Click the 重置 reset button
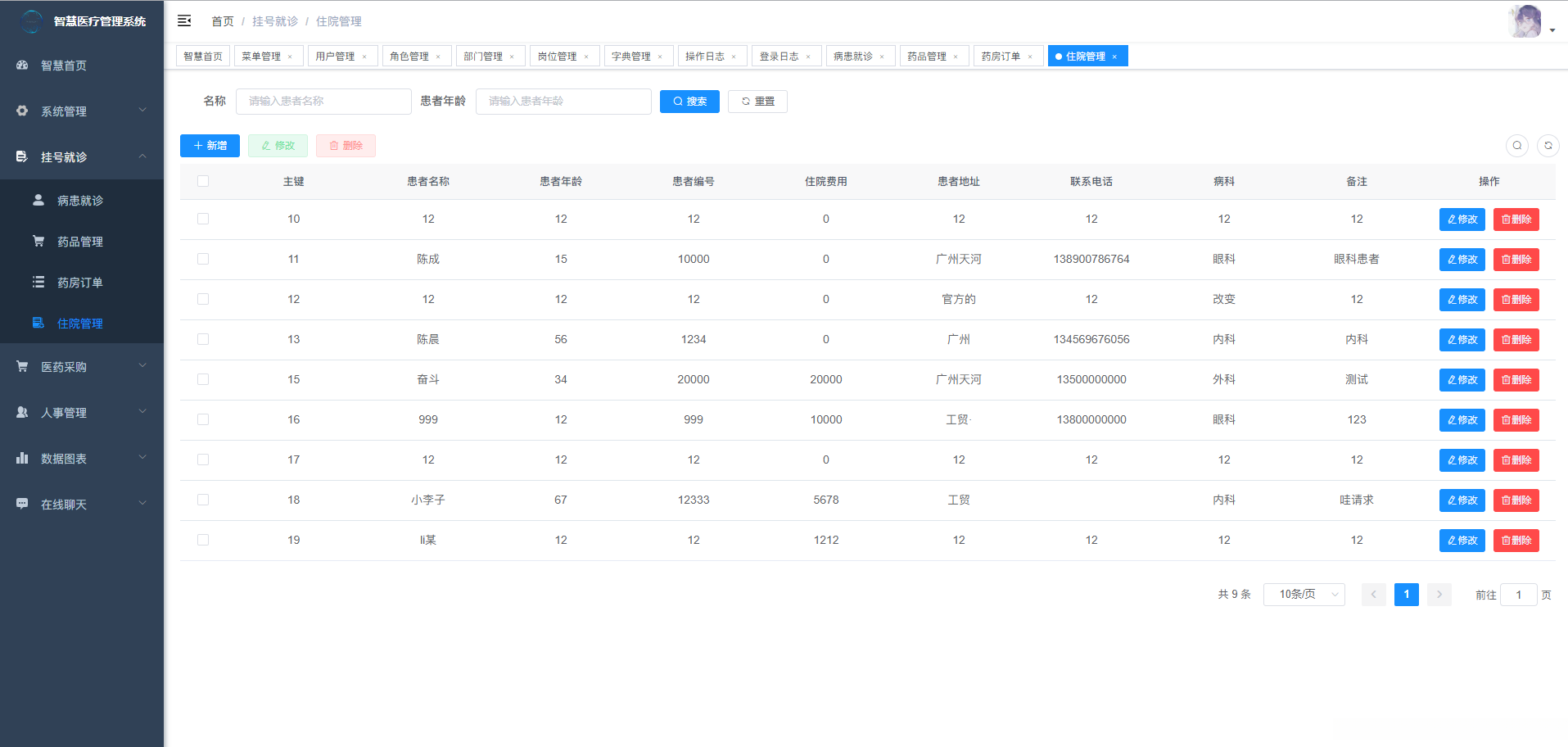Screen dimensions: 1568x747 tap(757, 101)
